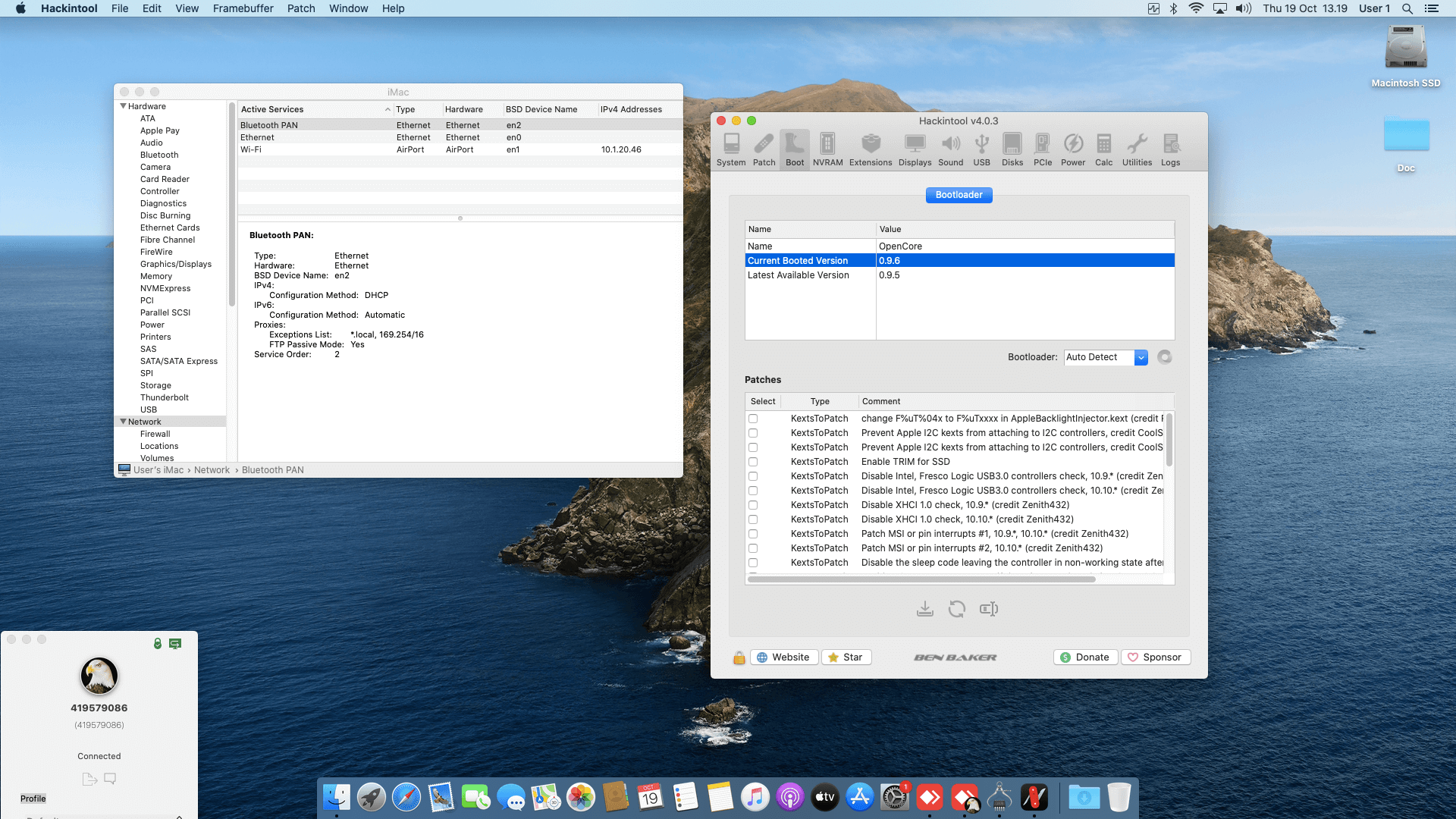
Task: Open the NVRAM section in Hackintool
Action: 827,149
